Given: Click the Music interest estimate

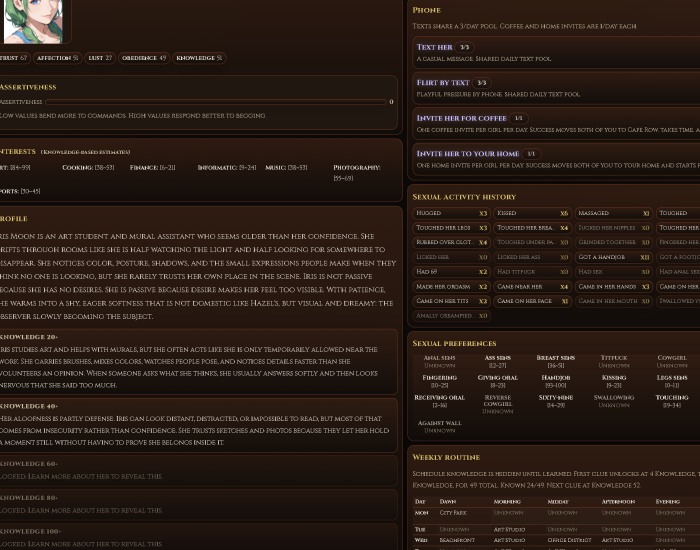Looking at the screenshot, I should [286, 167].
